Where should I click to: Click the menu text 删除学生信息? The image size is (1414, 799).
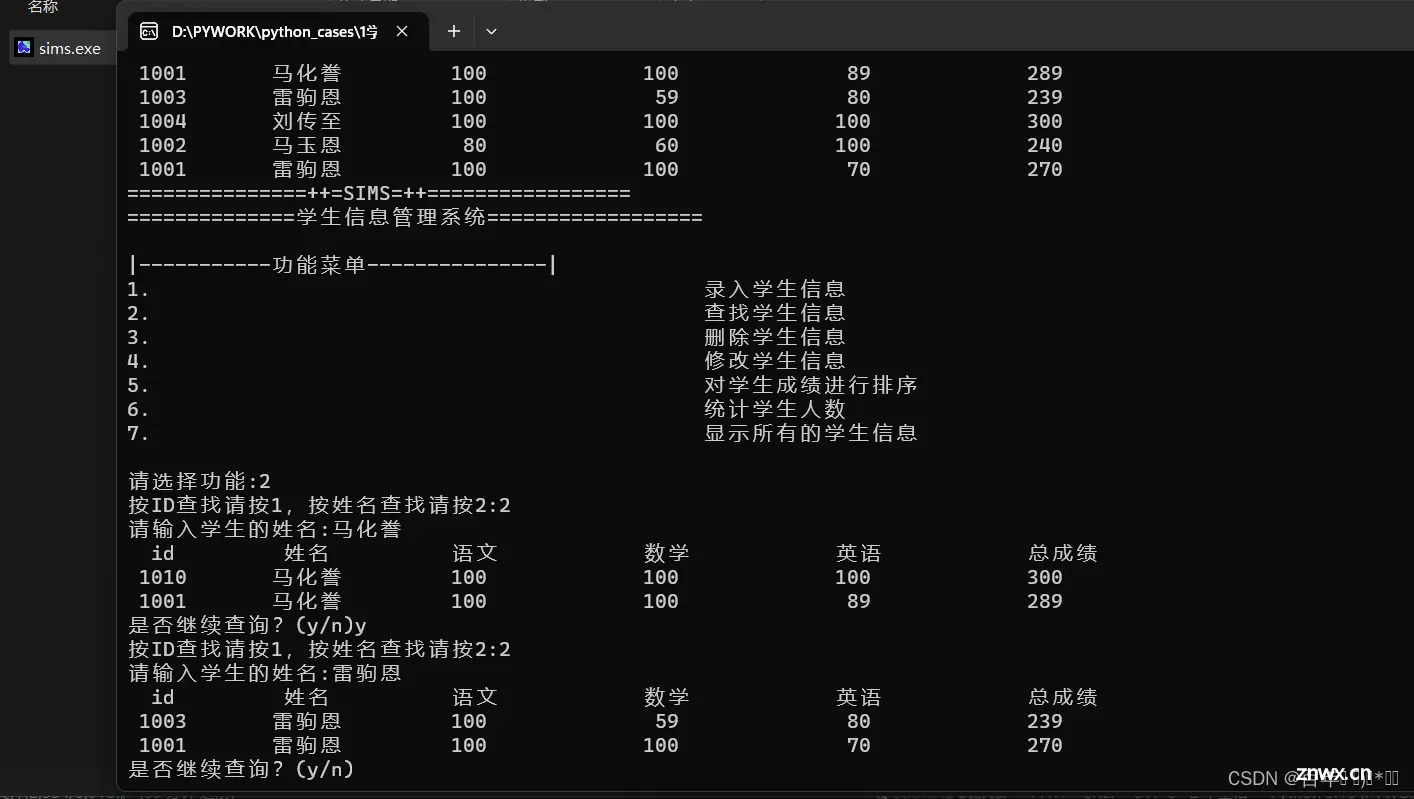pos(775,337)
